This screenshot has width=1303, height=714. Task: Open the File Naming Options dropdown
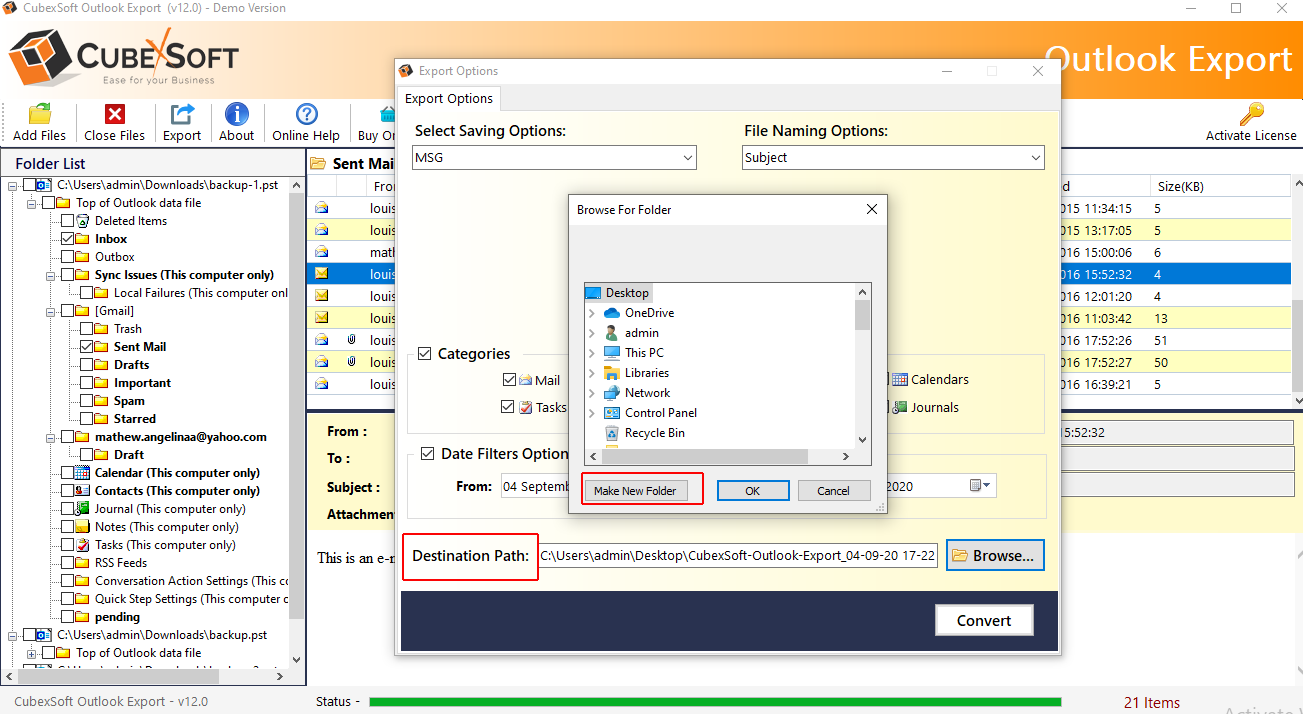(894, 158)
